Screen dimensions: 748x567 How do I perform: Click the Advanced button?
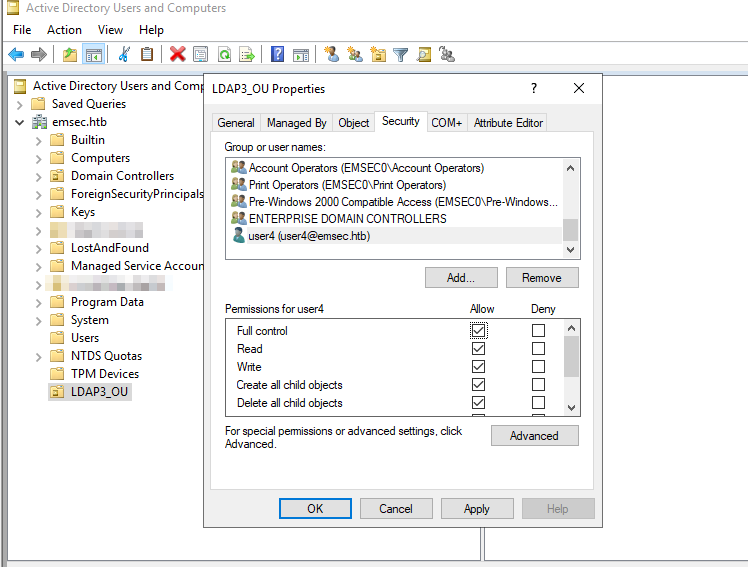click(x=534, y=436)
